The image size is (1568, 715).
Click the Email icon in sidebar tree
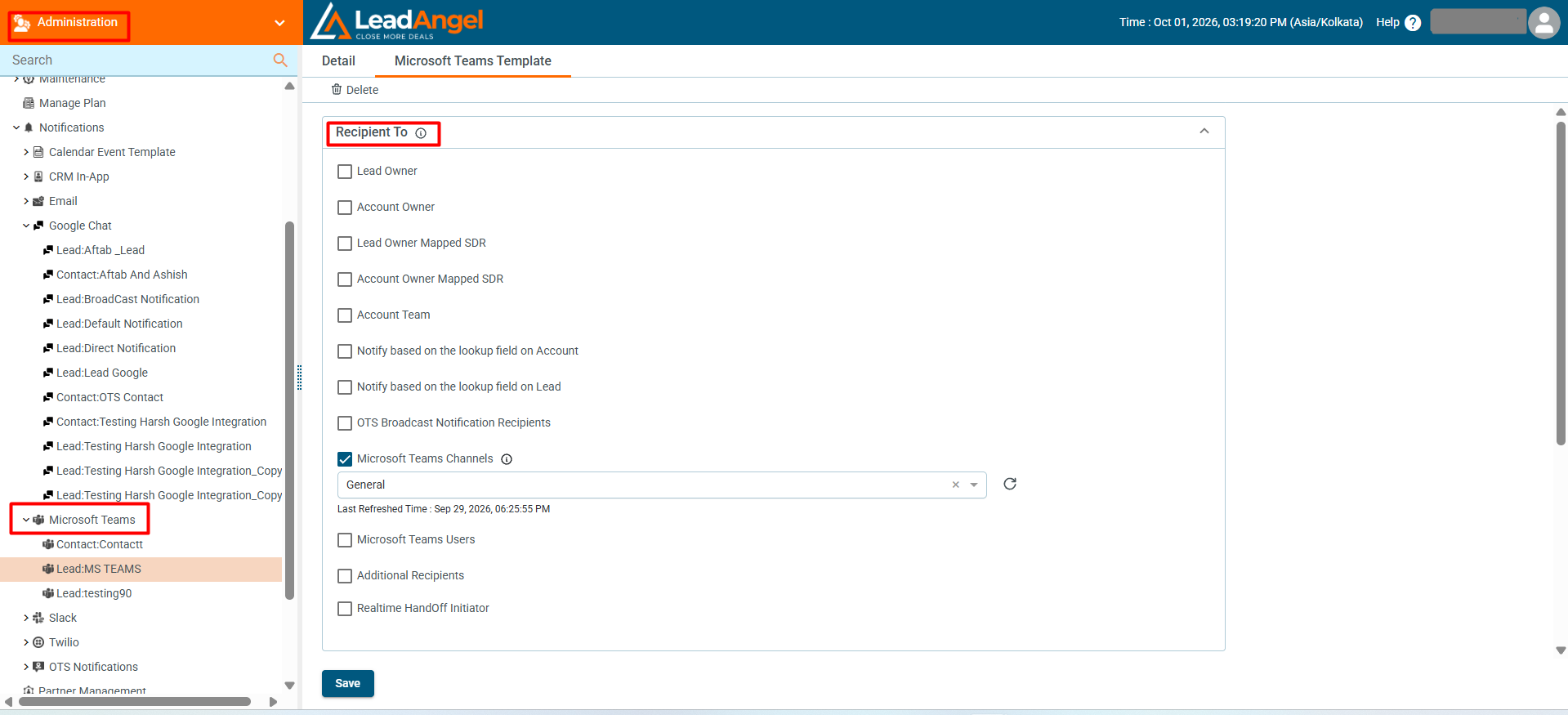click(38, 201)
